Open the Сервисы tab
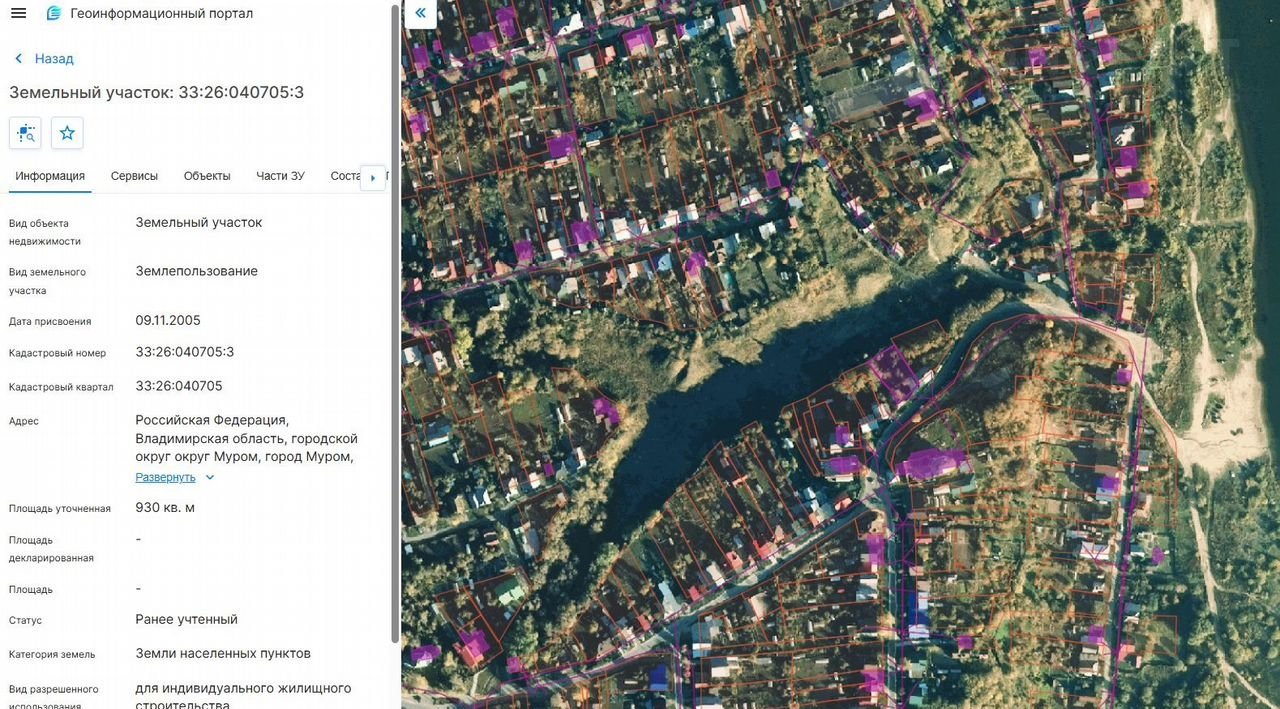Viewport: 1280px width, 709px height. [134, 176]
